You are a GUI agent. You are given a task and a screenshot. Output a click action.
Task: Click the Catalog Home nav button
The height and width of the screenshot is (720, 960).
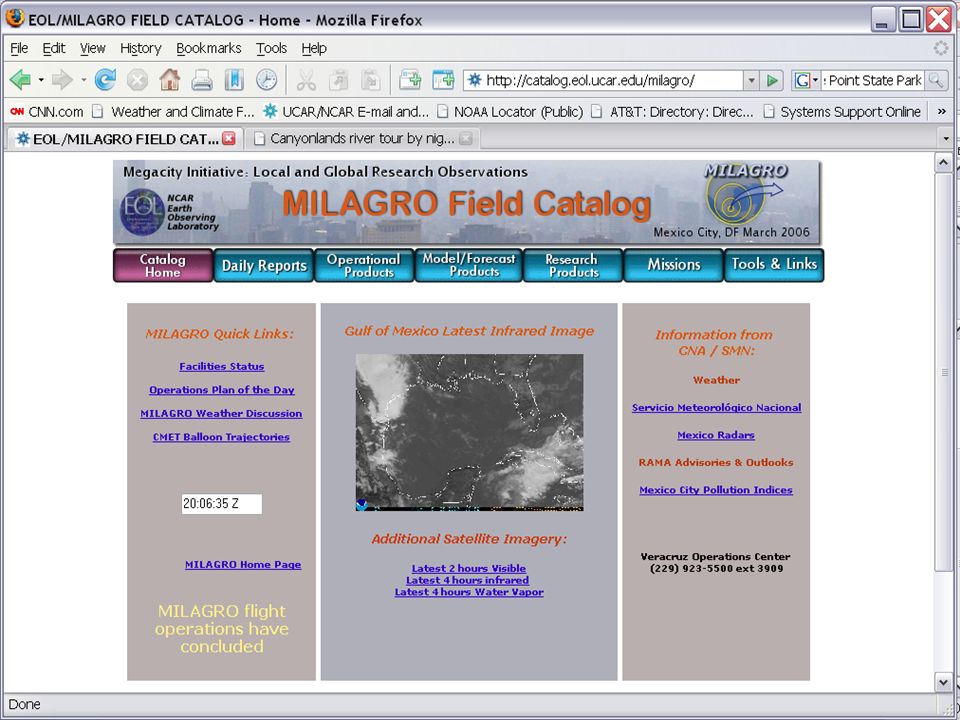[163, 265]
